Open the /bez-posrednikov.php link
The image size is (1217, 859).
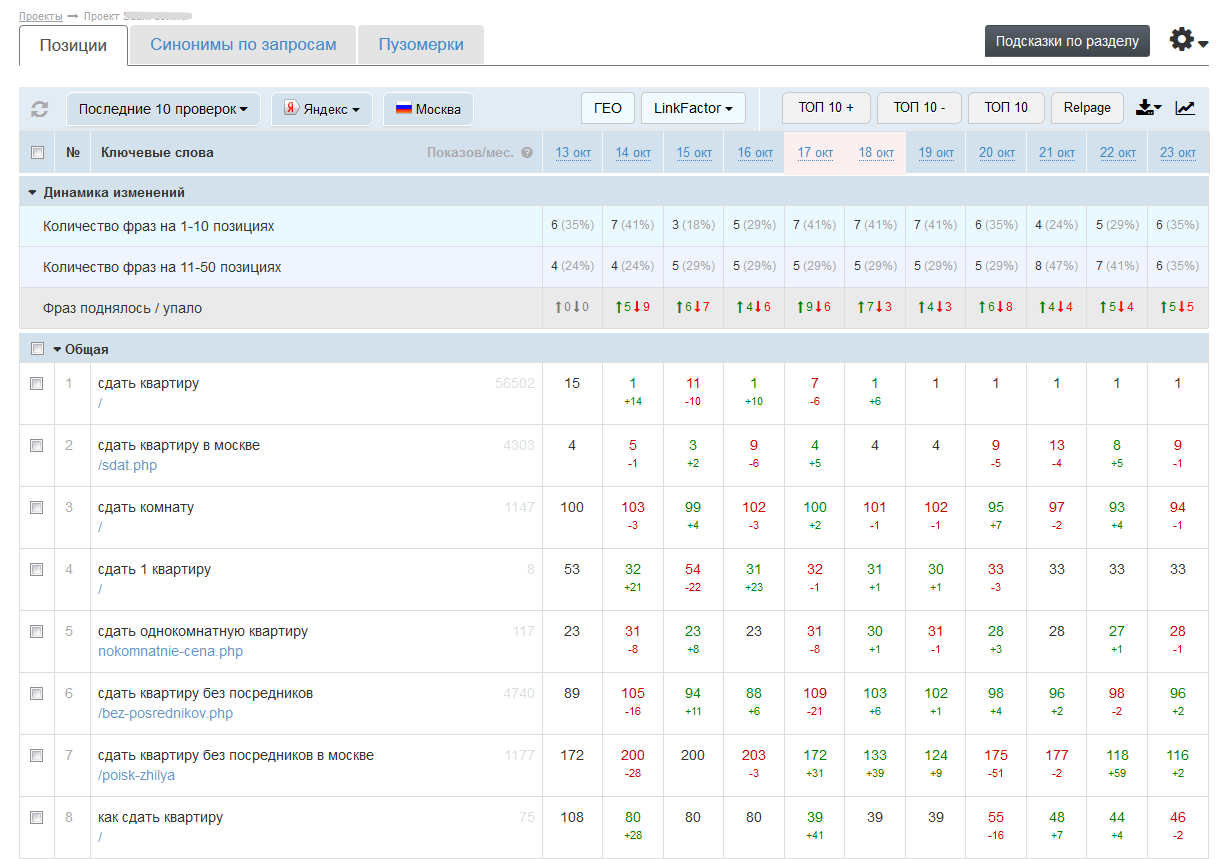point(165,713)
